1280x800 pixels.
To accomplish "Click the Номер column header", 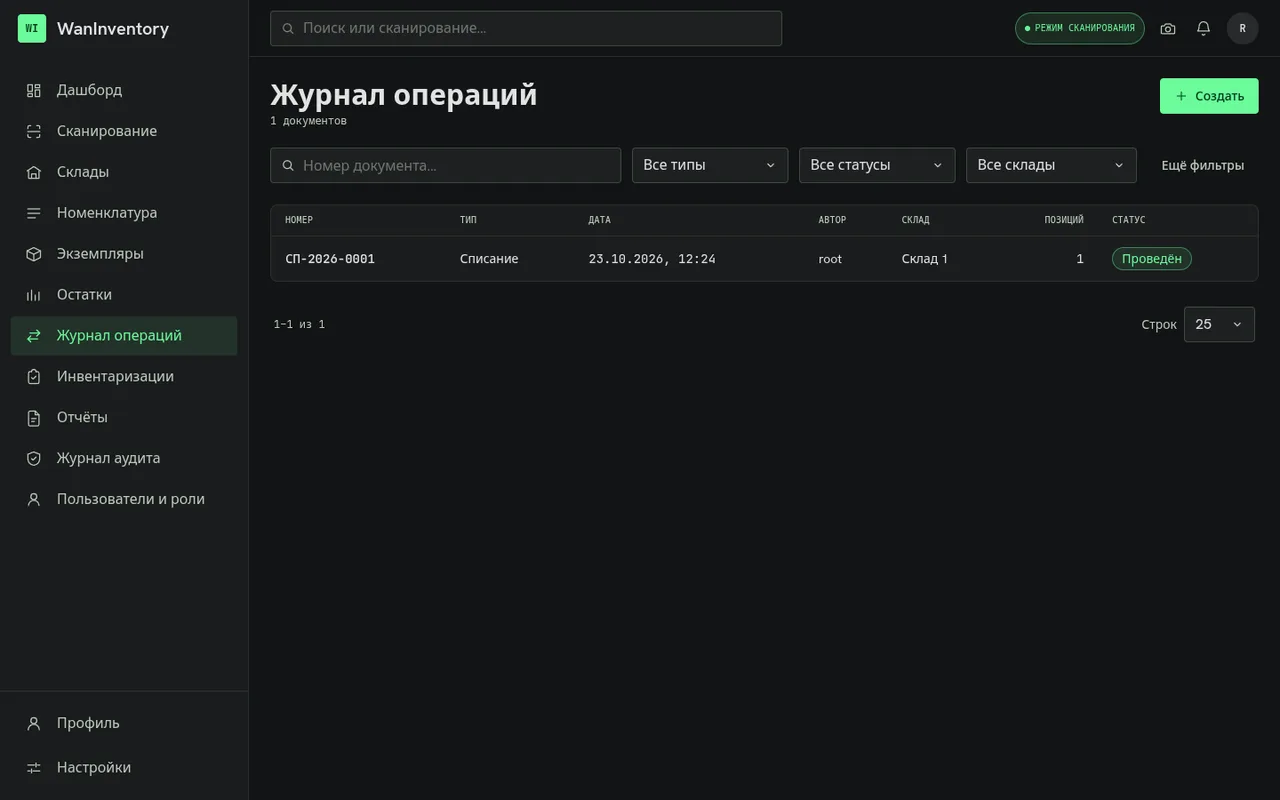I will 299,220.
